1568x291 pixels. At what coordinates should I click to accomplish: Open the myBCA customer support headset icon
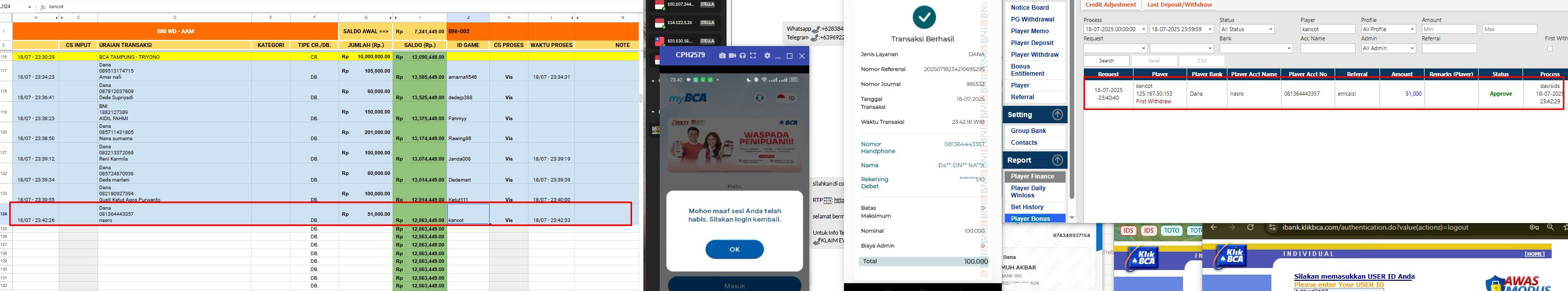pos(760,98)
